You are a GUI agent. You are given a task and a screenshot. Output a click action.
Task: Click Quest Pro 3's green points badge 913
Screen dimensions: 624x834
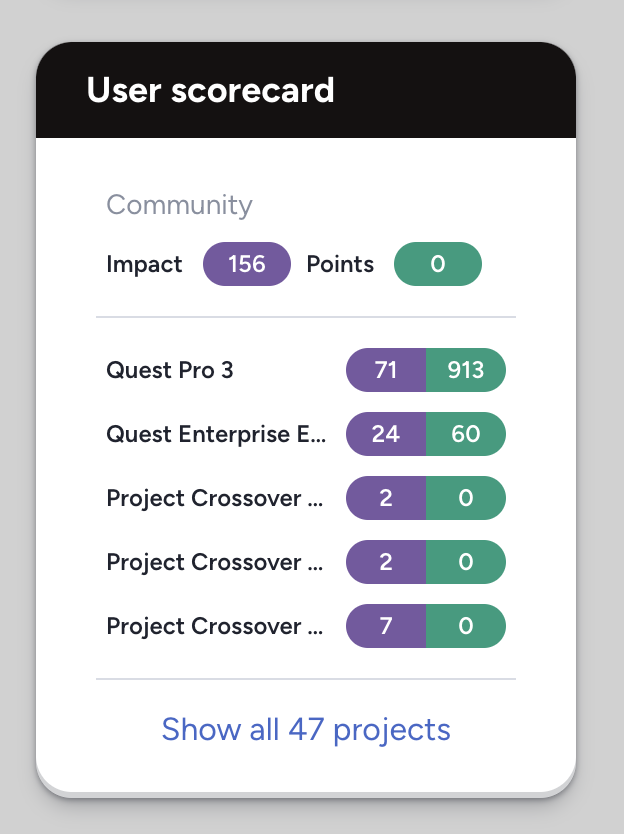[x=466, y=370]
